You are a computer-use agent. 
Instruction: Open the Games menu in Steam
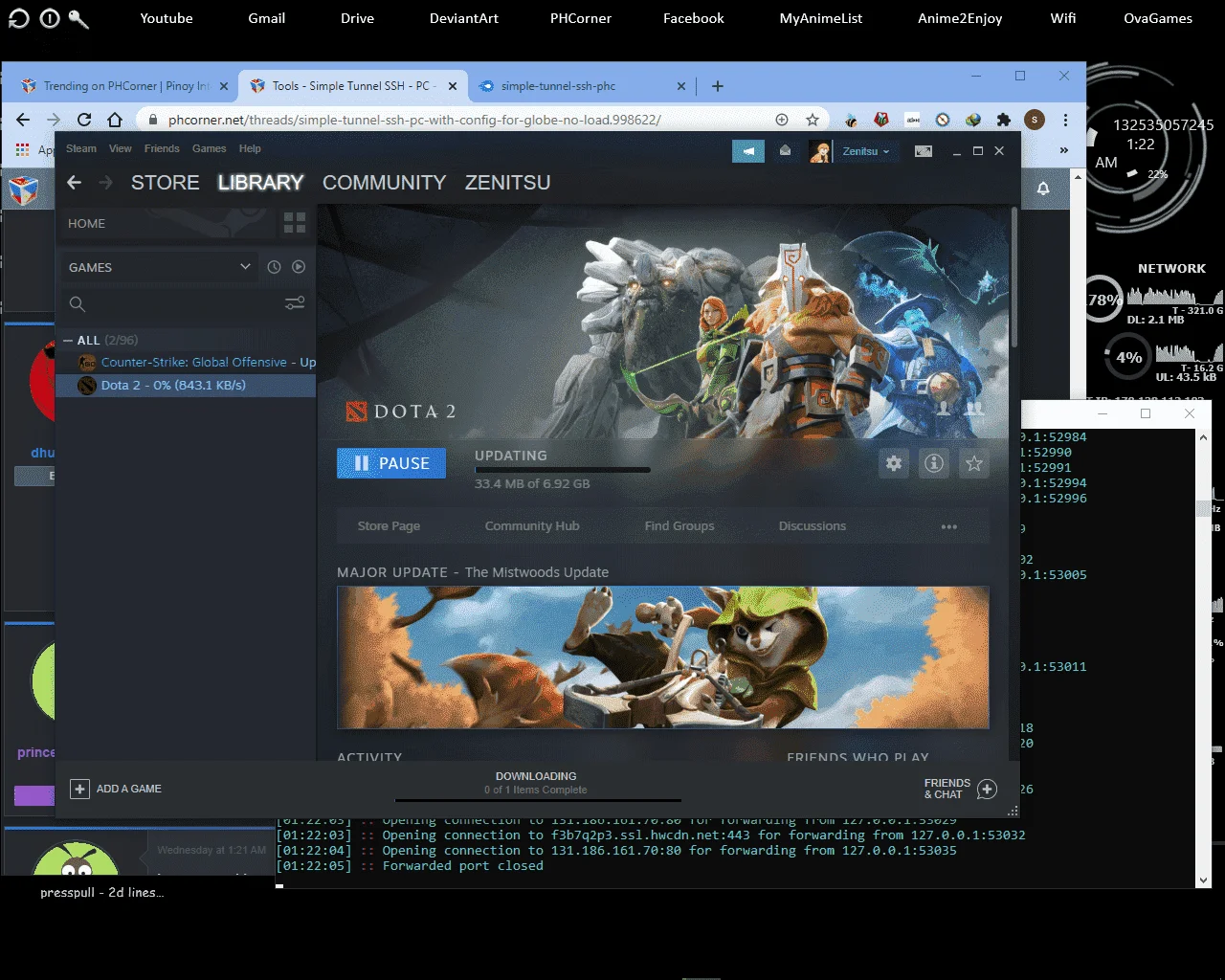(210, 148)
